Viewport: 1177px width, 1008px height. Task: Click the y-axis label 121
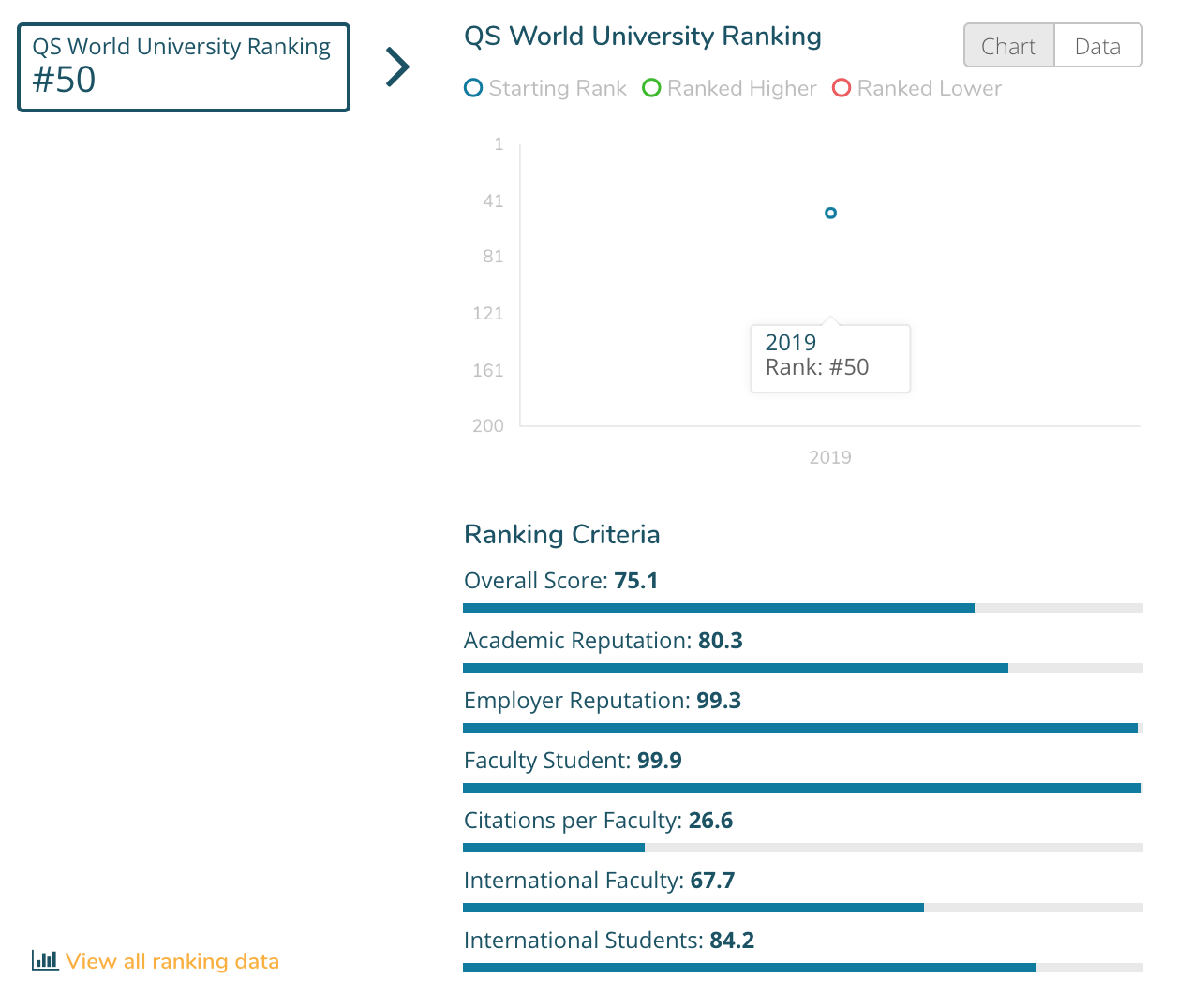point(488,314)
